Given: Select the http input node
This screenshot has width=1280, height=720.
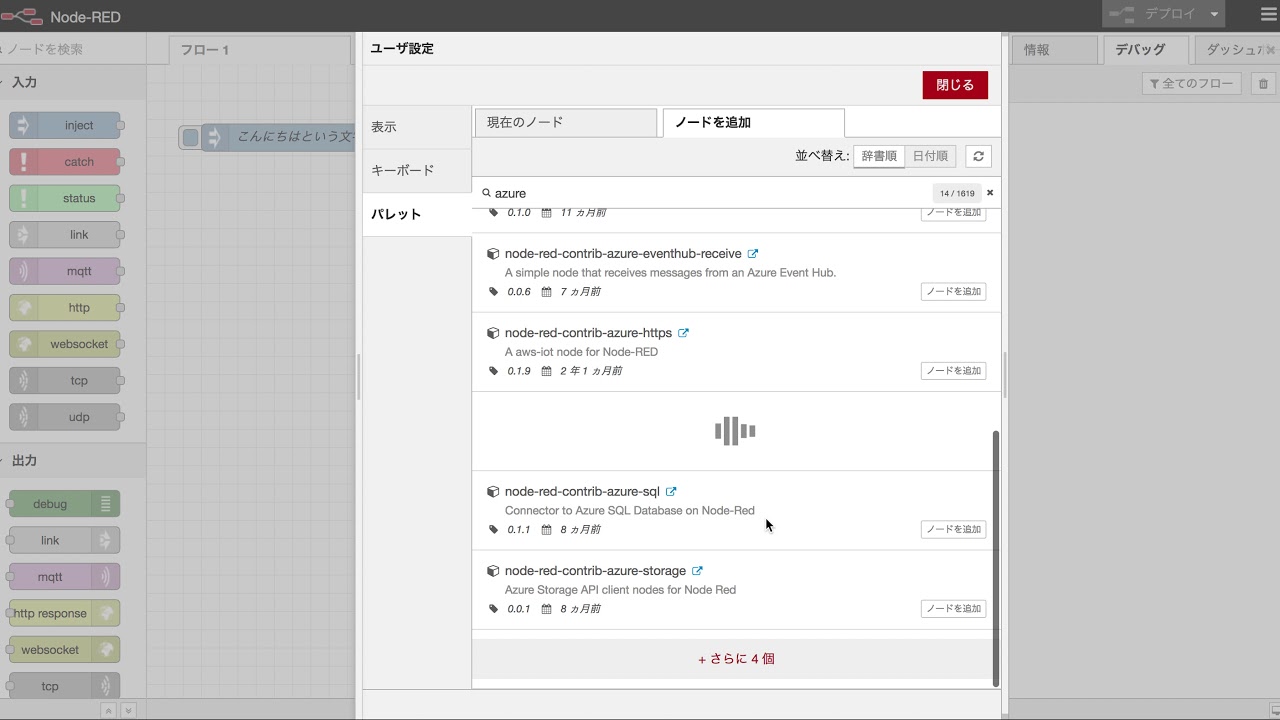Looking at the screenshot, I should (x=65, y=308).
